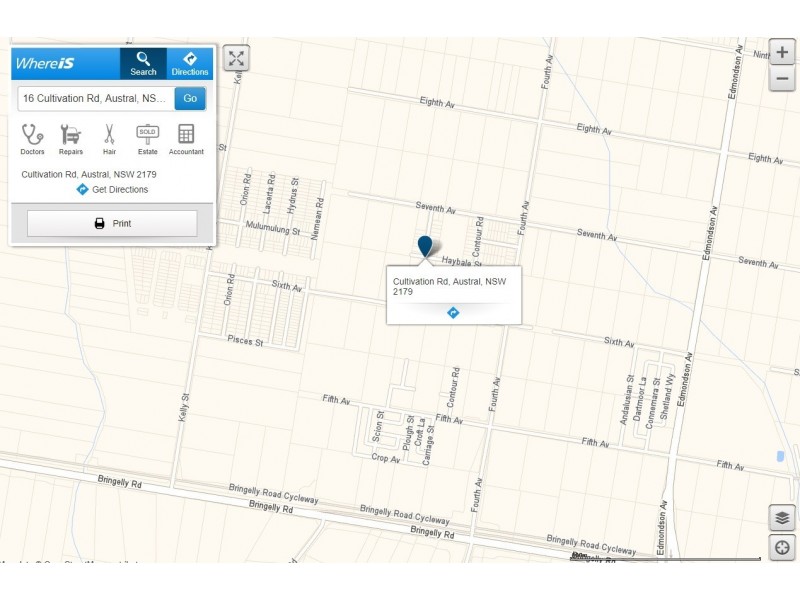Image resolution: width=800 pixels, height=600 pixels.
Task: Select the Accountant calculator icon
Action: pyautogui.click(x=186, y=138)
